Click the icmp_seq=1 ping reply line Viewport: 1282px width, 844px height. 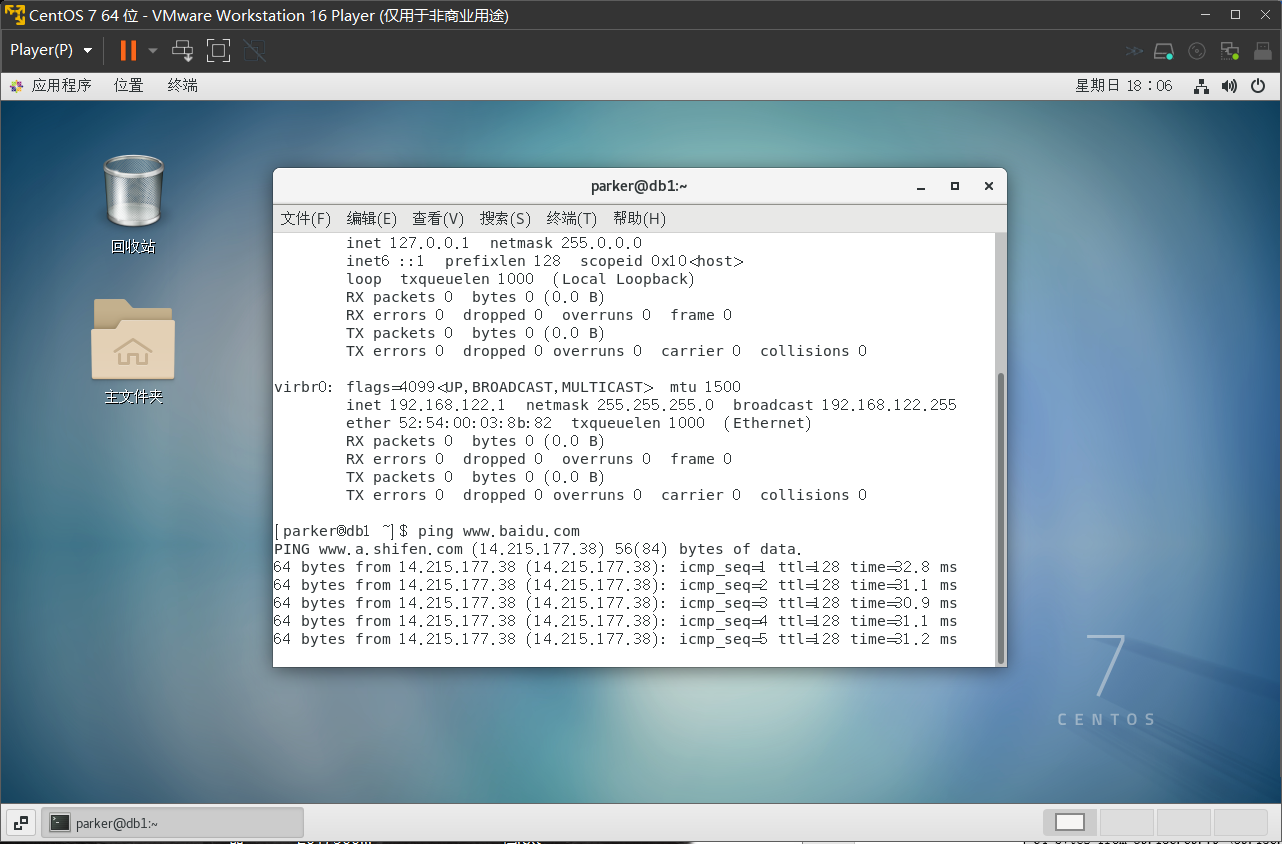click(615, 567)
